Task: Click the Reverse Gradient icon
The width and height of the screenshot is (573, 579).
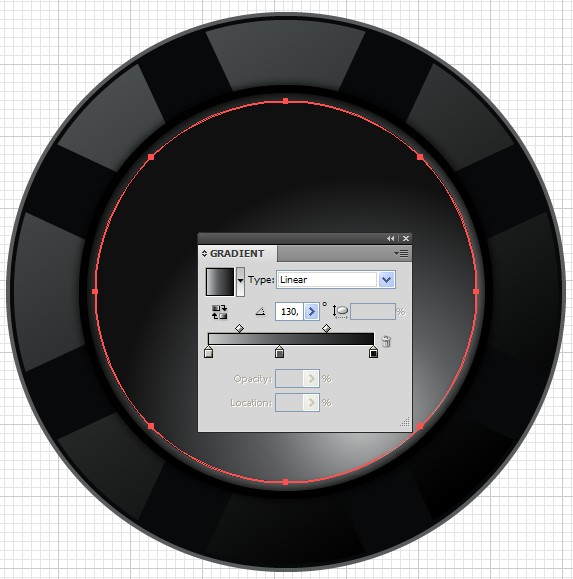Action: coord(220,312)
